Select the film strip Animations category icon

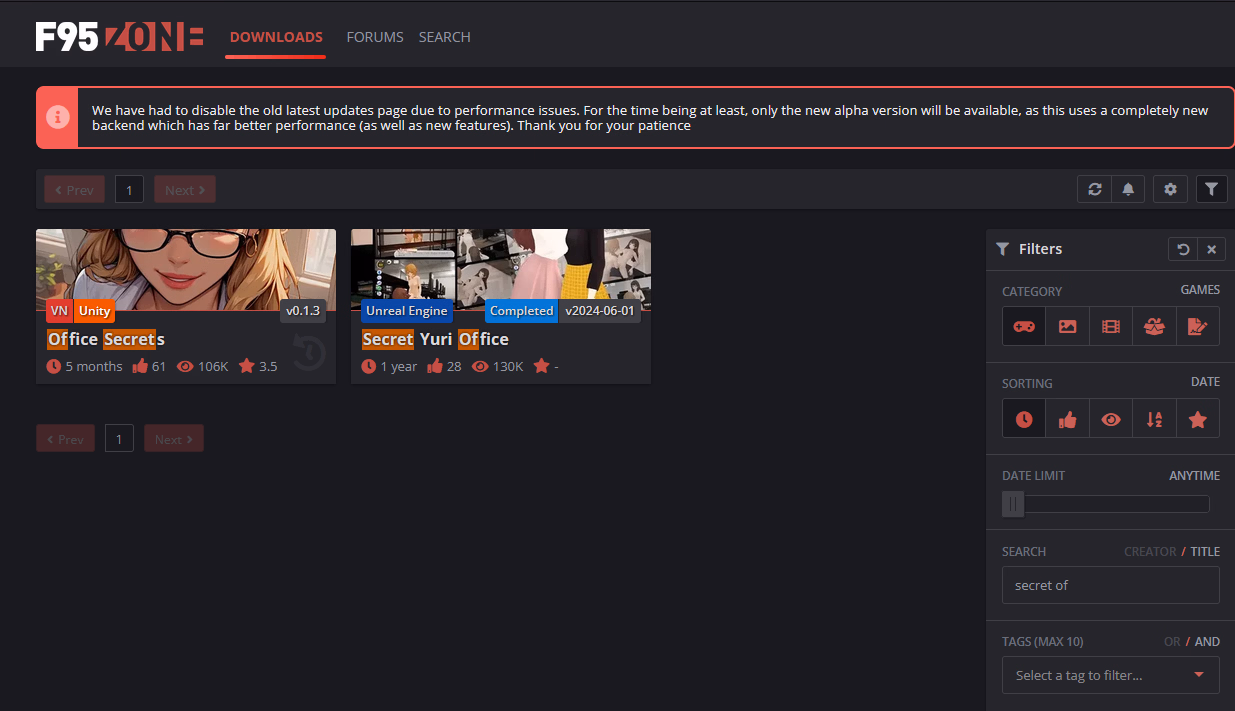click(1110, 327)
